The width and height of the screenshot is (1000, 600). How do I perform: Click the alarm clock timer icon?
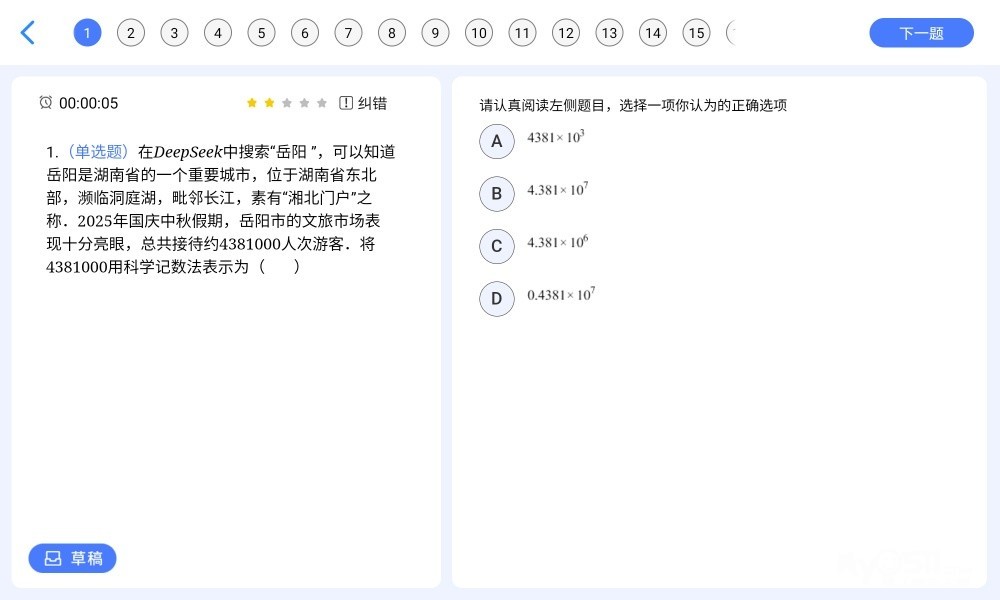pos(46,103)
